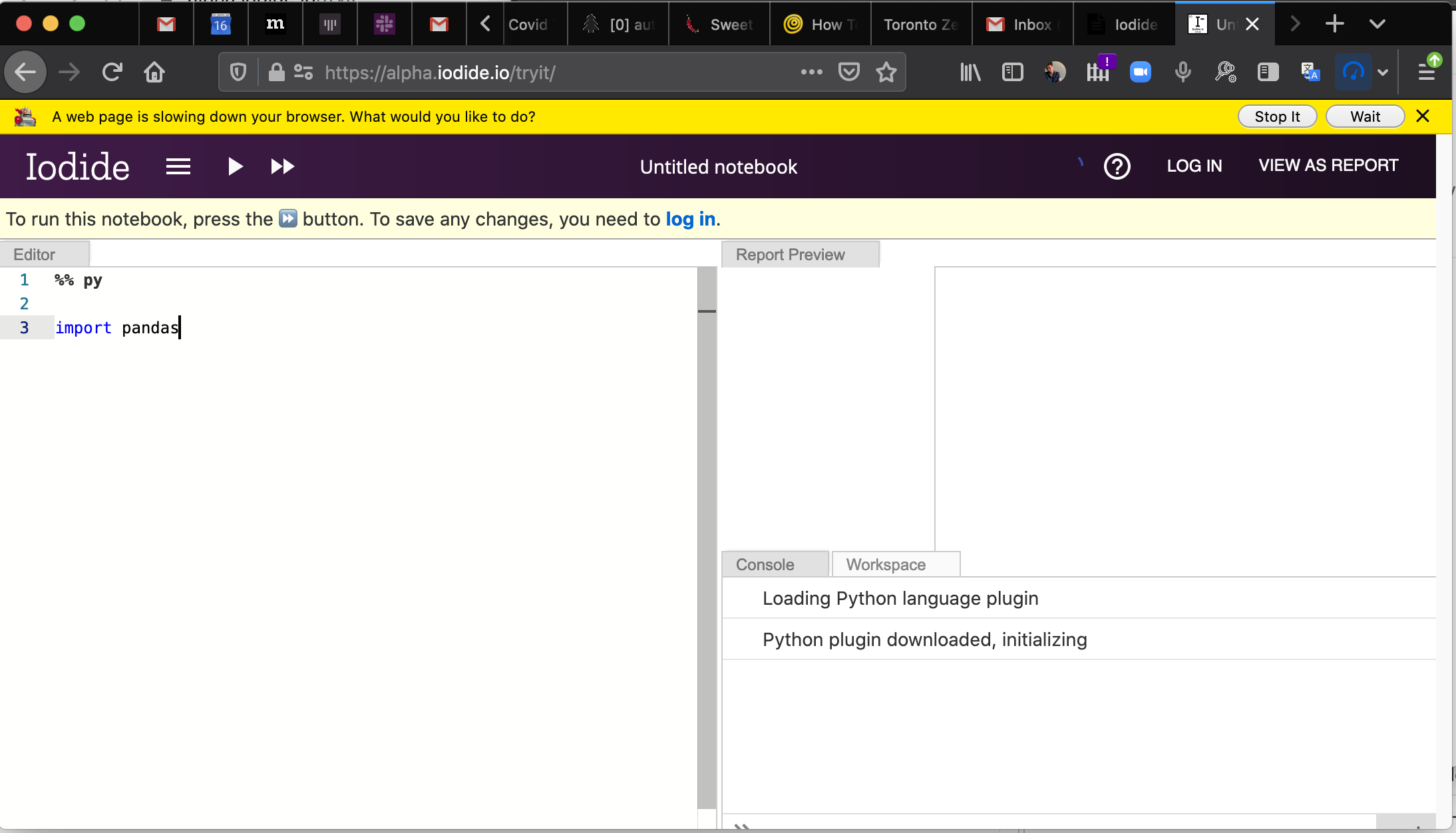Open the Iodide help question-mark icon
This screenshot has height=833, width=1456.
(1117, 166)
